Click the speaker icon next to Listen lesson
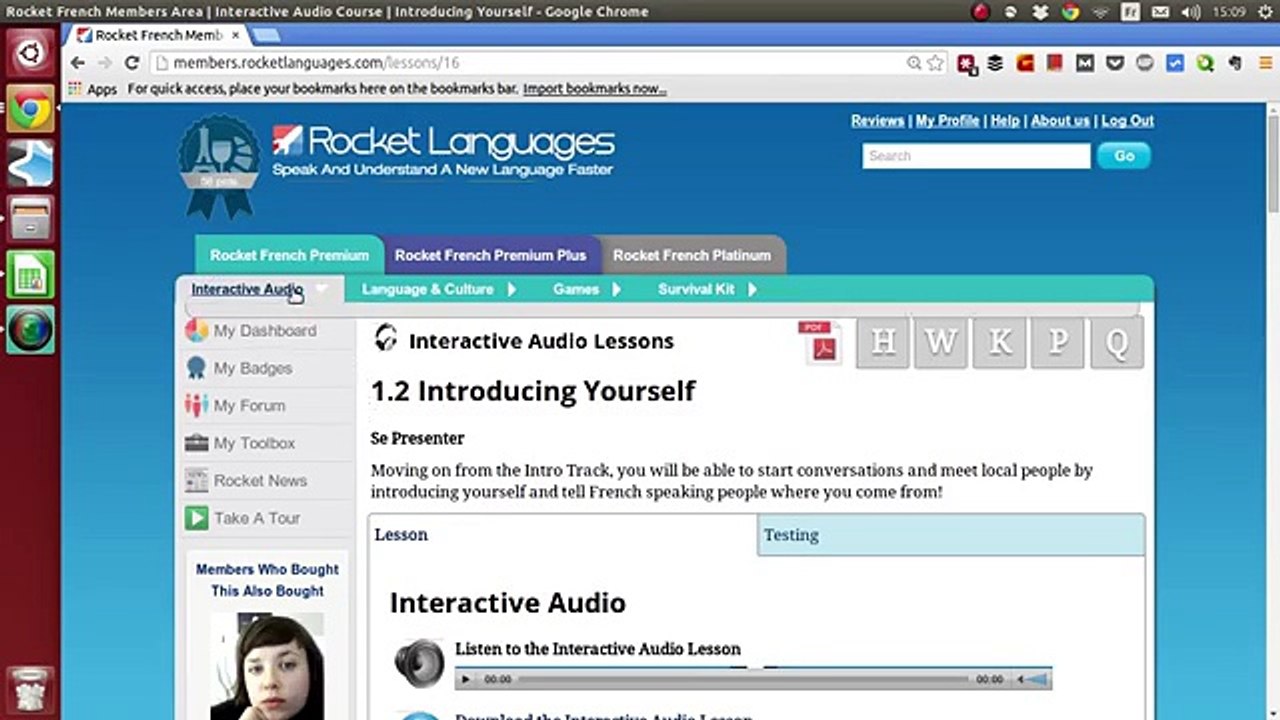Viewport: 1280px width, 720px height. (x=420, y=662)
